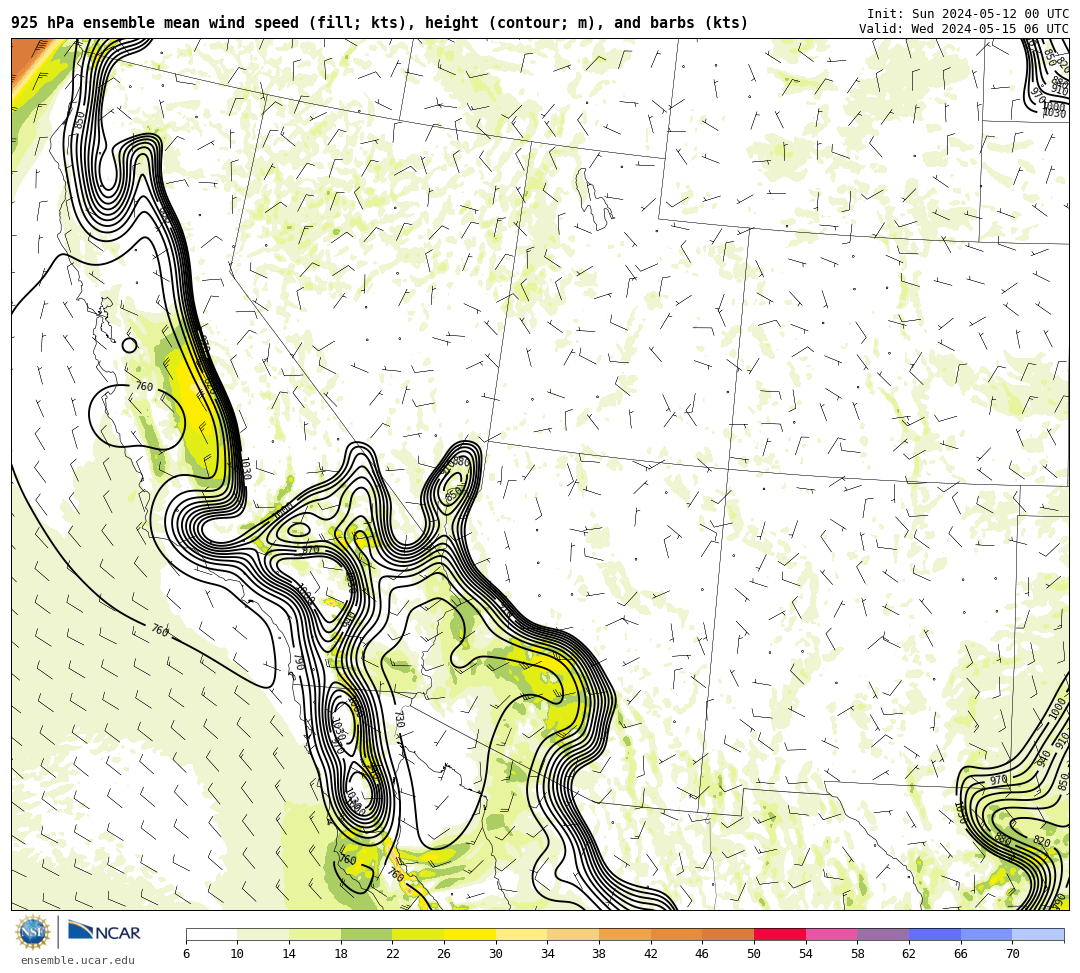Image resolution: width=1080 pixels, height=973 pixels.
Task: Select the 58-62 kts purple swatch
Action: click(883, 934)
